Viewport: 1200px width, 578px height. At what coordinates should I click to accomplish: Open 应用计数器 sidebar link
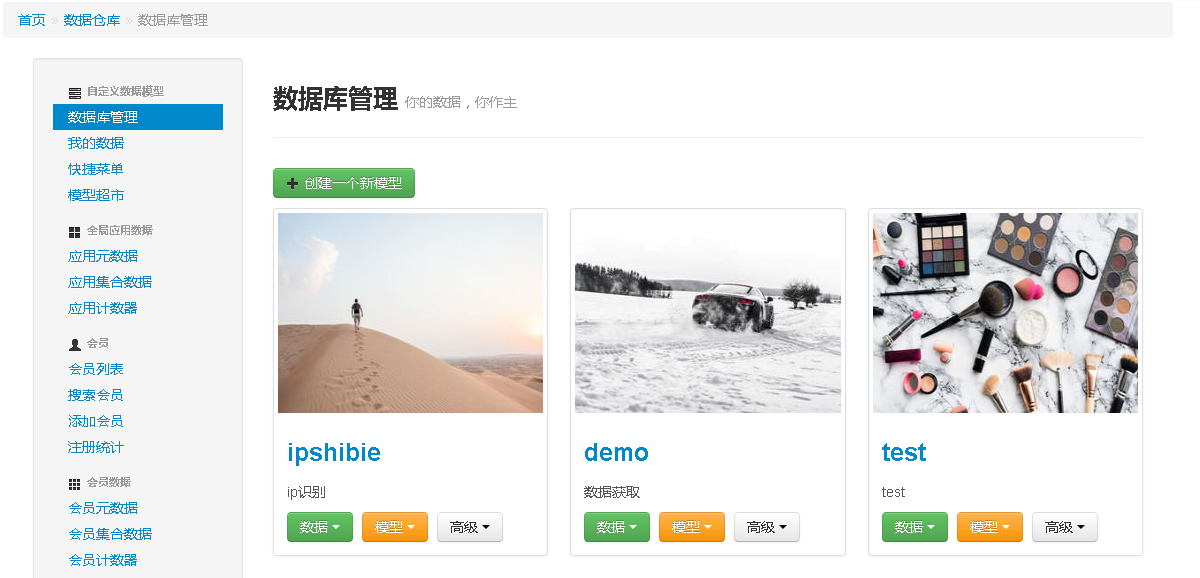(103, 308)
